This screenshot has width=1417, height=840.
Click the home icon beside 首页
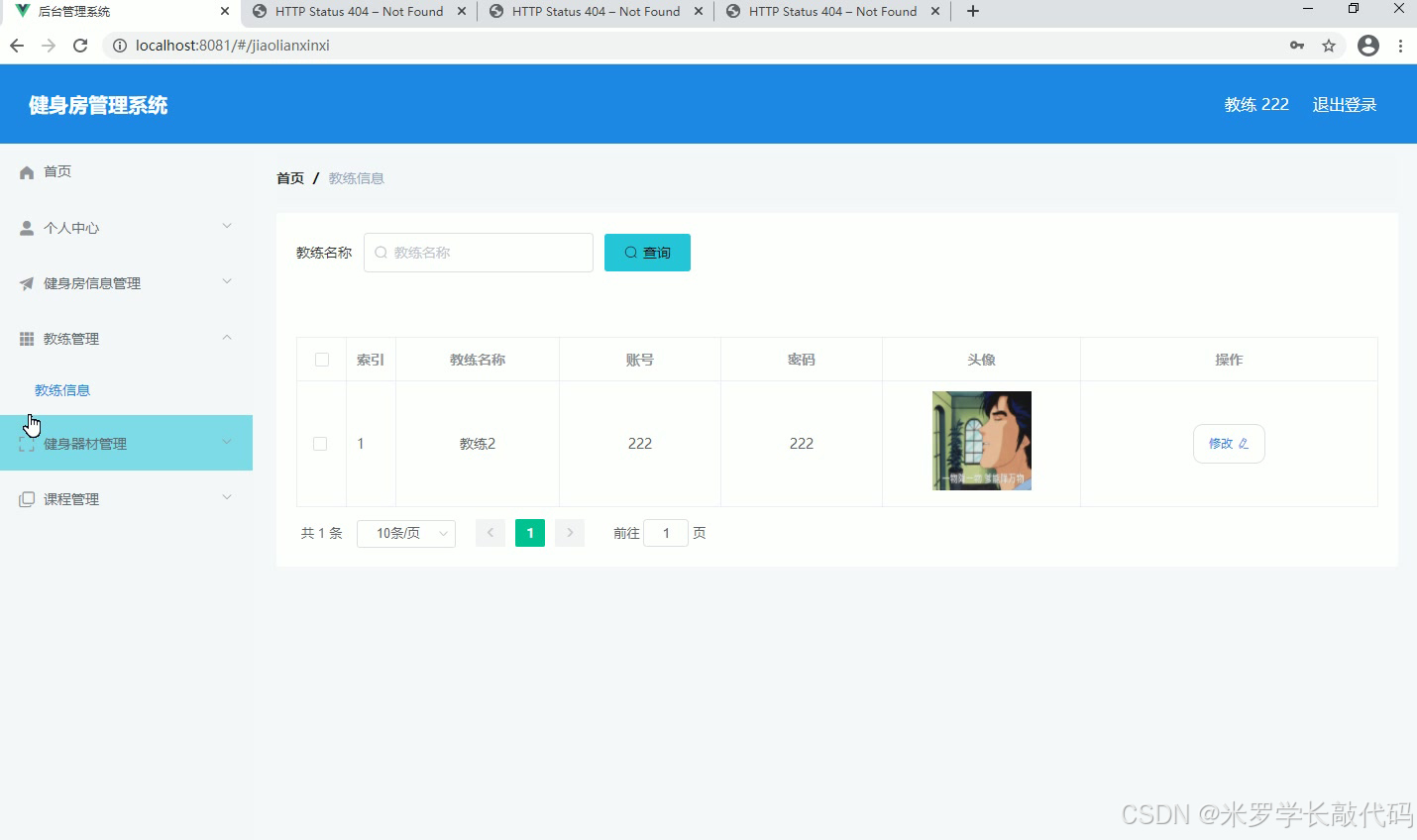pos(26,171)
